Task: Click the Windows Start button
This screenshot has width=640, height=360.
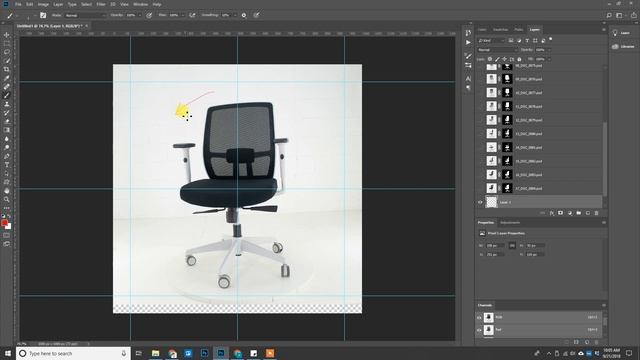Action: click(7, 353)
